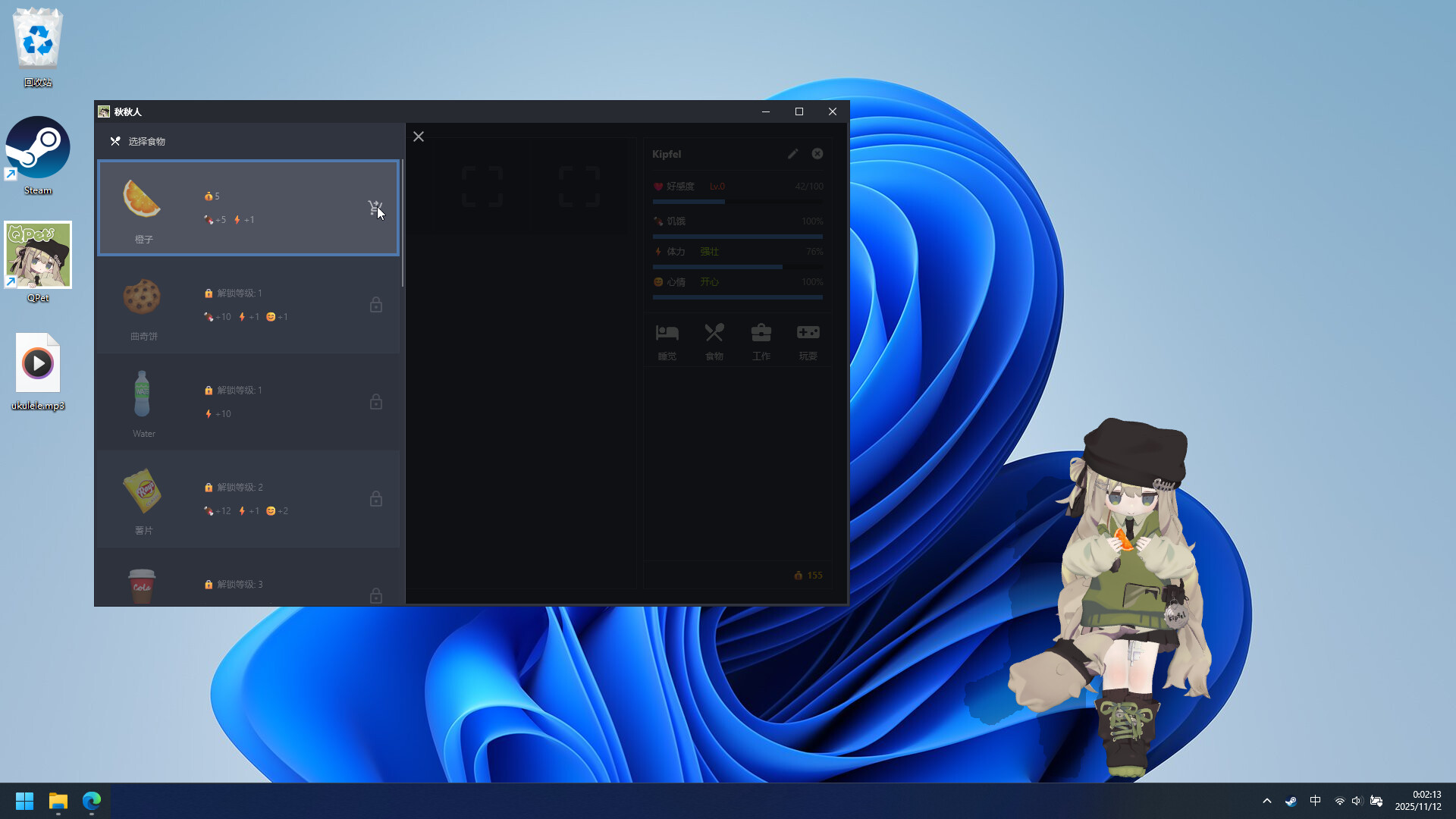Image resolution: width=1456 pixels, height=819 pixels.
Task: Click the 体力 stamina progress bar
Action: pos(737,267)
